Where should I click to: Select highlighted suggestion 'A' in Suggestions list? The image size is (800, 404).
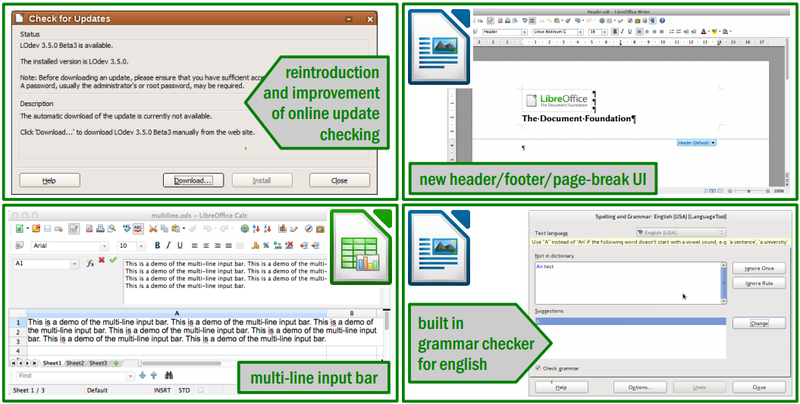pos(630,322)
